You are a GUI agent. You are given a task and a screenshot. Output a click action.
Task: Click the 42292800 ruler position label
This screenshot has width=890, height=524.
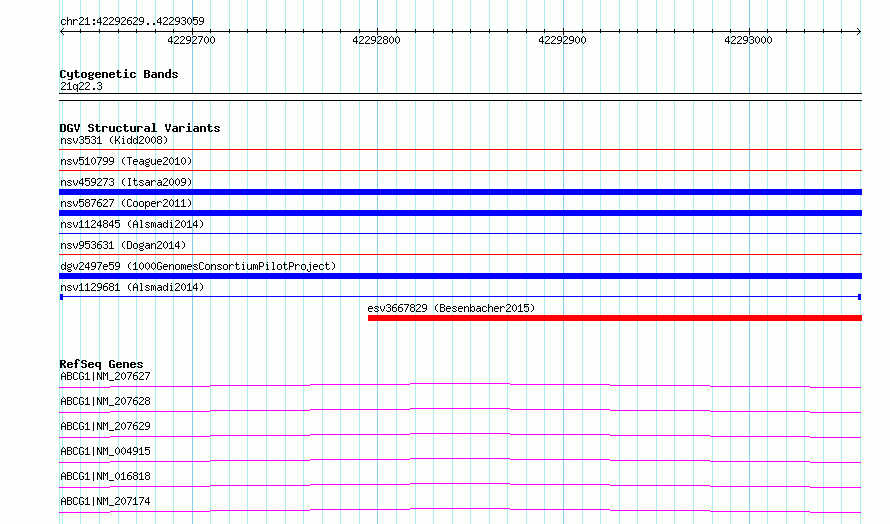point(376,40)
